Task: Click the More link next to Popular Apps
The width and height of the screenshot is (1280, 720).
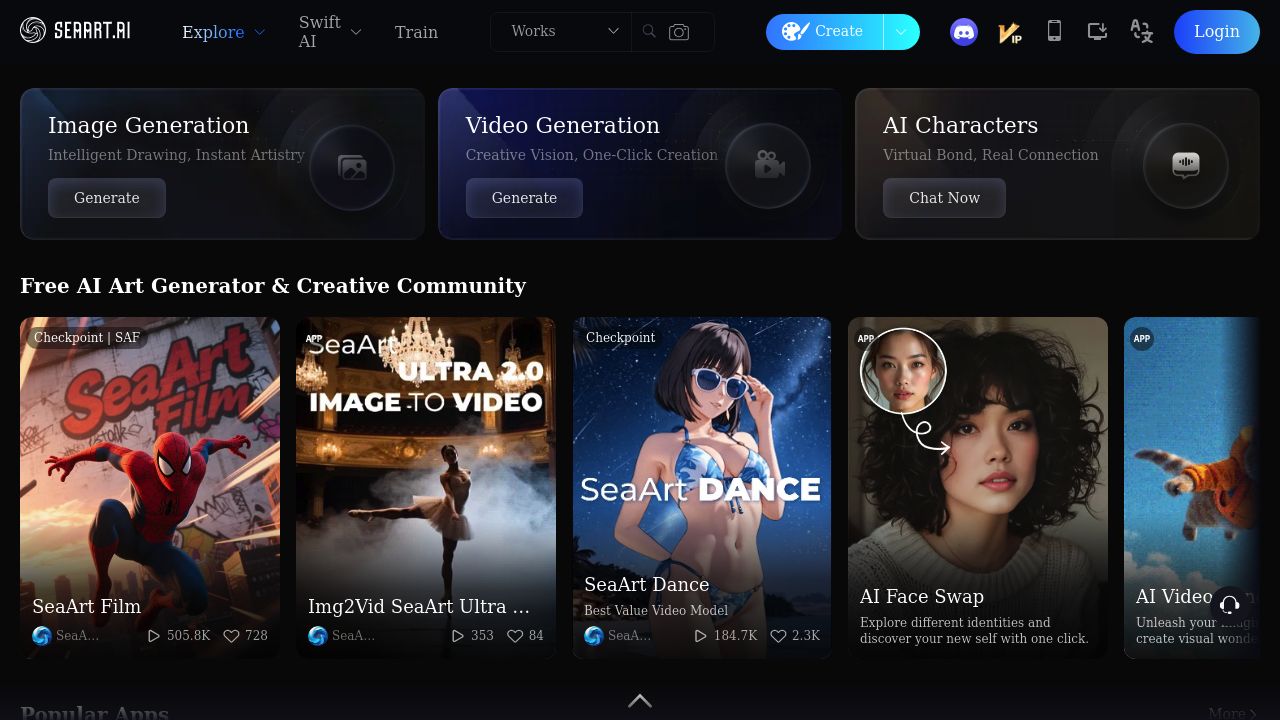Action: click(1233, 713)
